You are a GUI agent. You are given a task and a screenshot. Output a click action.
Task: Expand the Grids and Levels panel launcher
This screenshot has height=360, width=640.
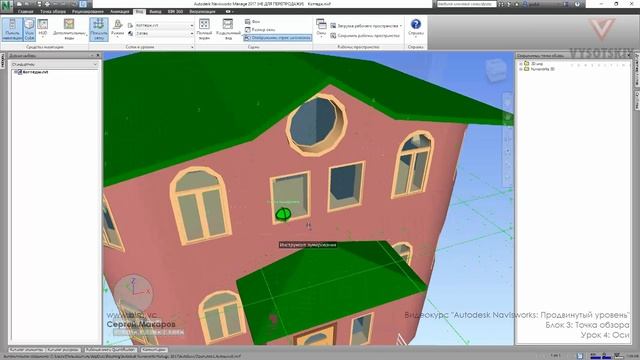[x=192, y=47]
